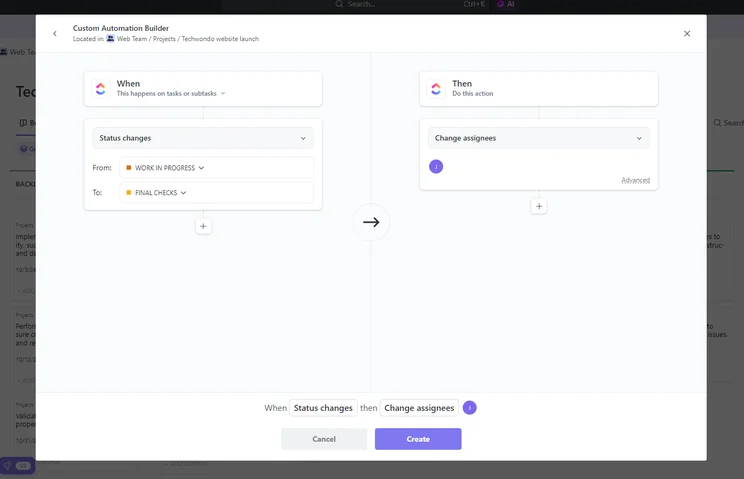Expand 'This happens on tasks or subtasks' dropdown

point(171,93)
